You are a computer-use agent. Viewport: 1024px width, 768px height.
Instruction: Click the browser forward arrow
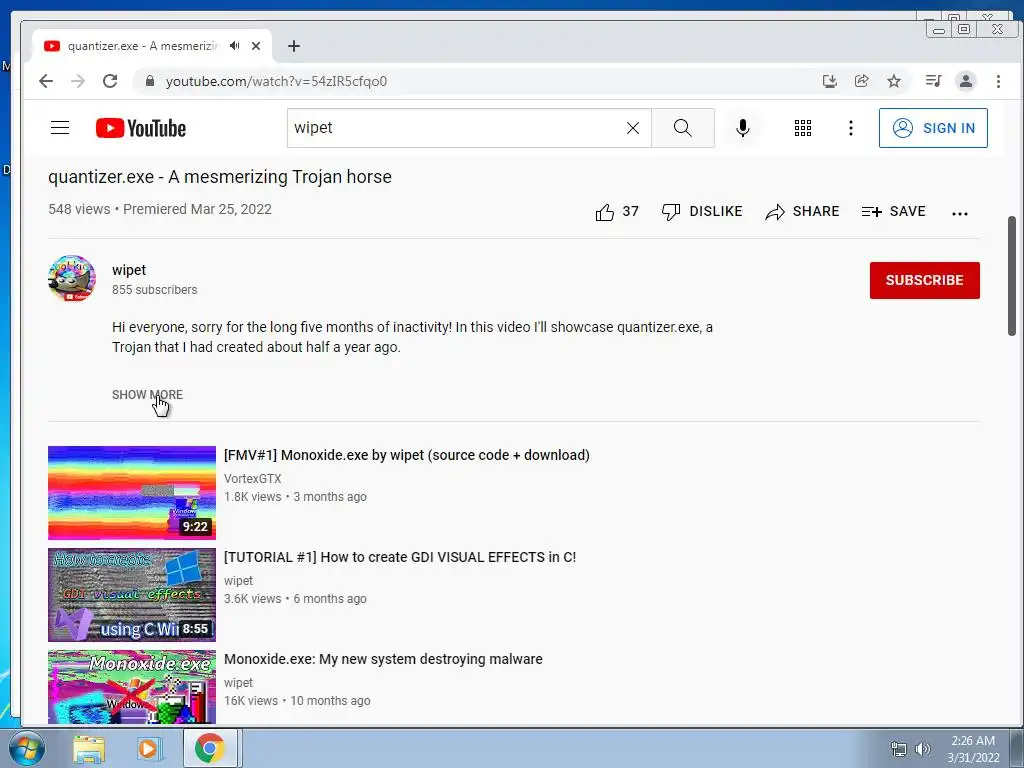[78, 81]
